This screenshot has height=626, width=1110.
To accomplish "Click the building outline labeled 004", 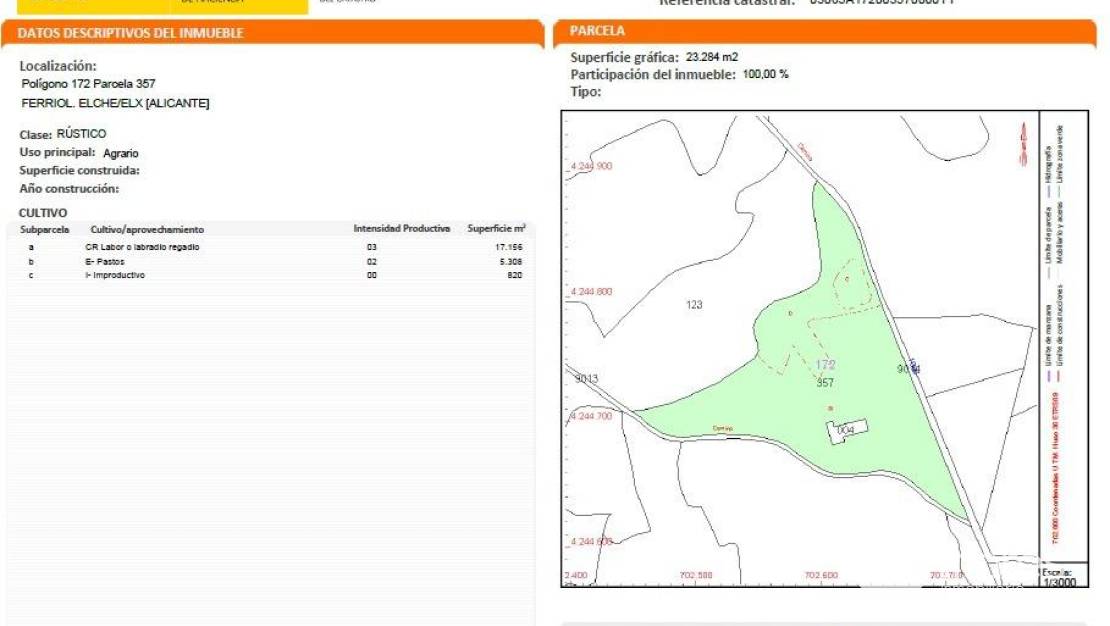I will click(x=846, y=430).
